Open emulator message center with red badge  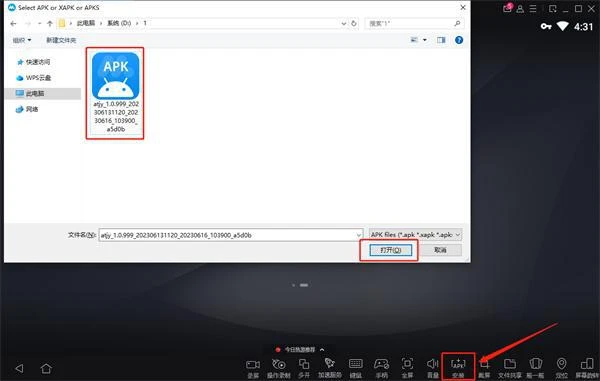[x=508, y=8]
